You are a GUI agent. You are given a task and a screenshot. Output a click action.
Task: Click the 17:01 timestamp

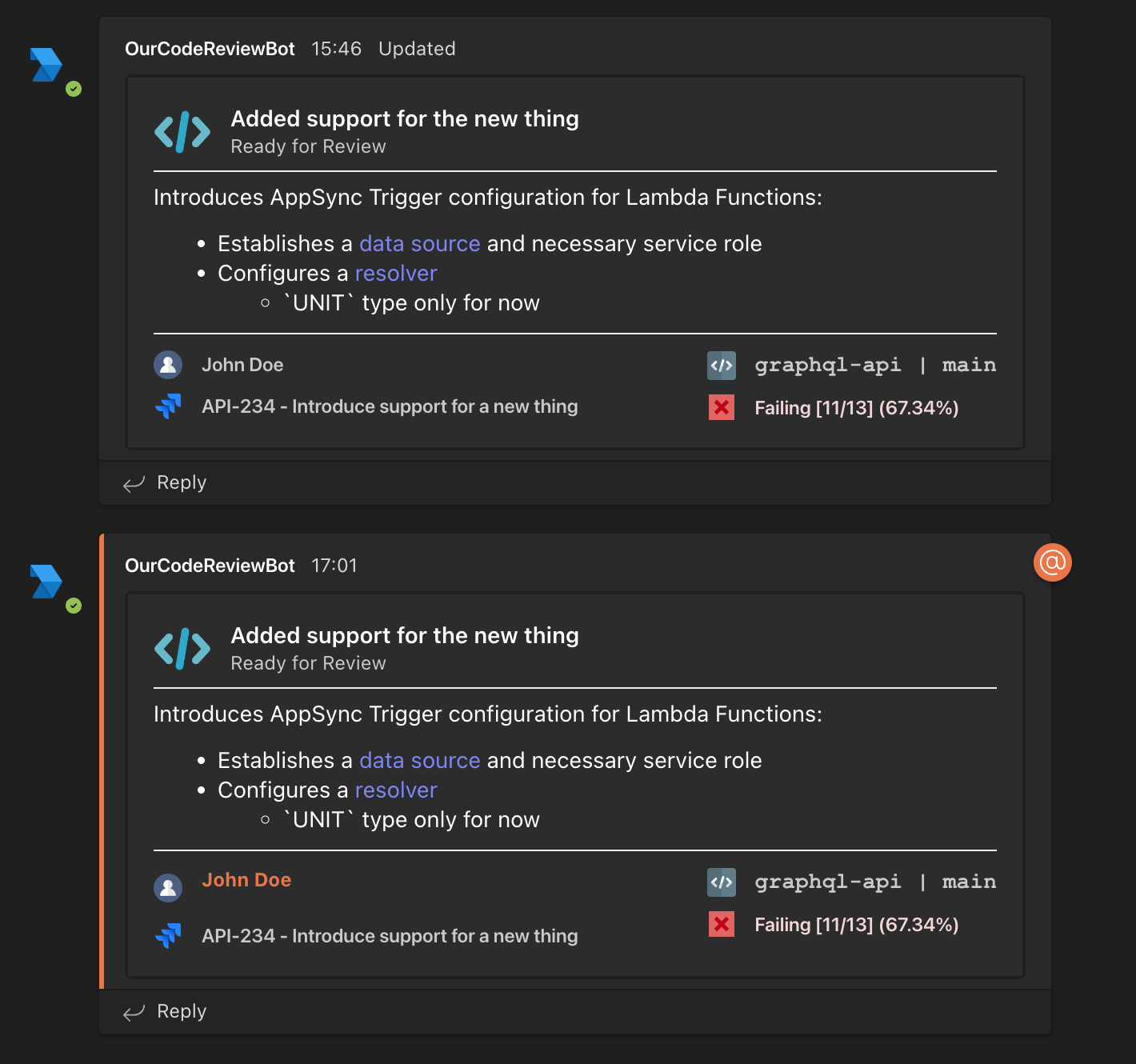334,566
